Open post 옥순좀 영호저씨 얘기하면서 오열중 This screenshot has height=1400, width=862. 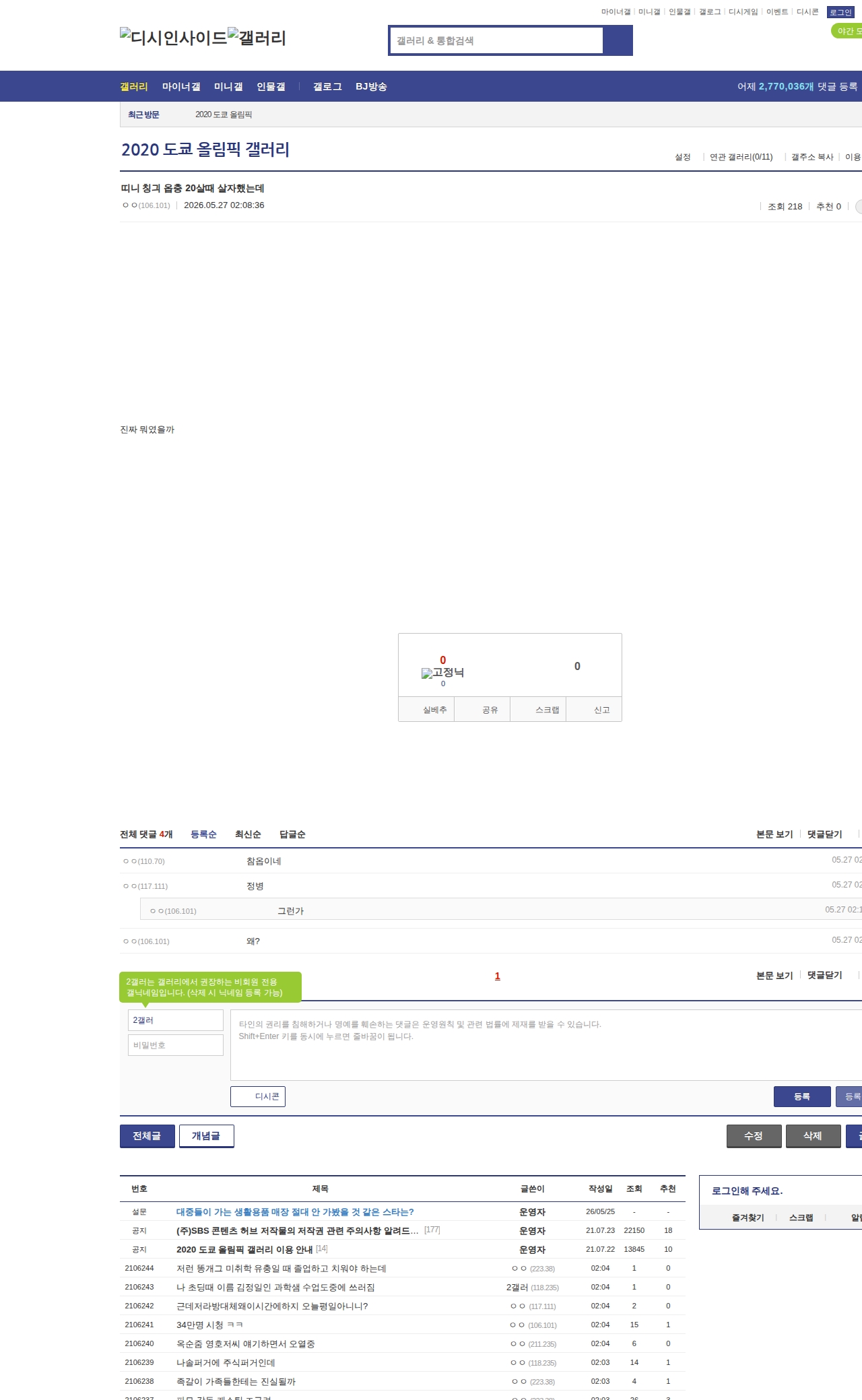246,1343
